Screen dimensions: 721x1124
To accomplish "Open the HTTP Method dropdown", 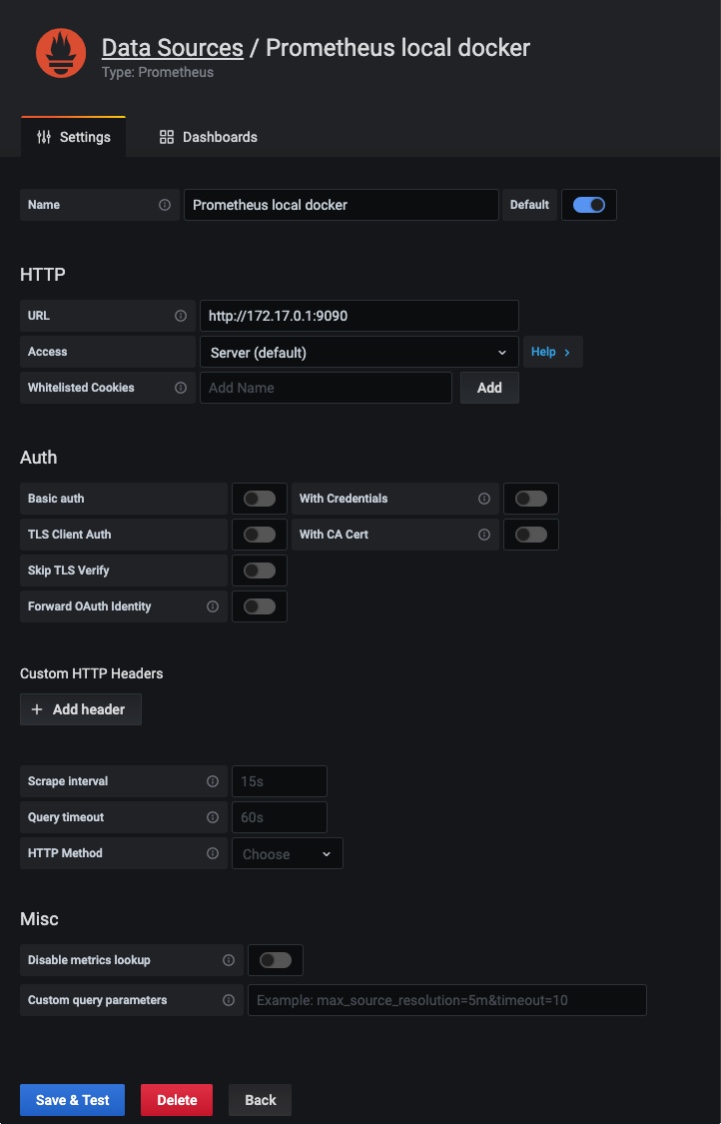I will [x=287, y=854].
